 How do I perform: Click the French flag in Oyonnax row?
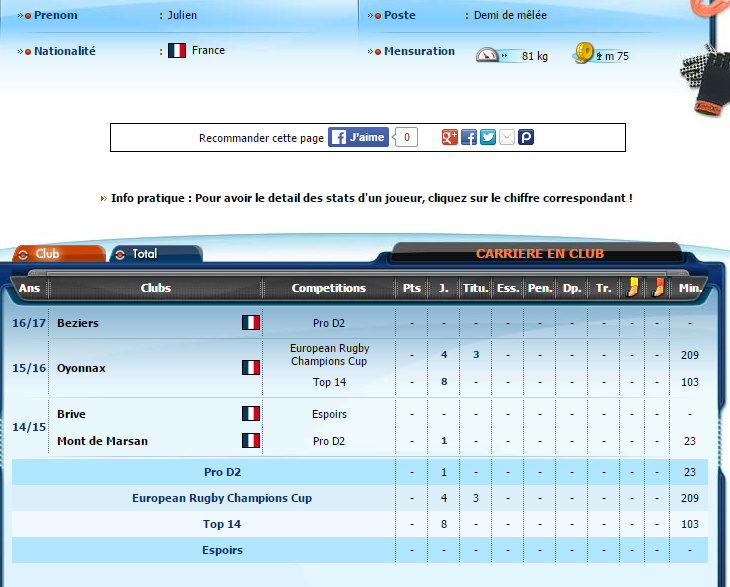pos(251,367)
